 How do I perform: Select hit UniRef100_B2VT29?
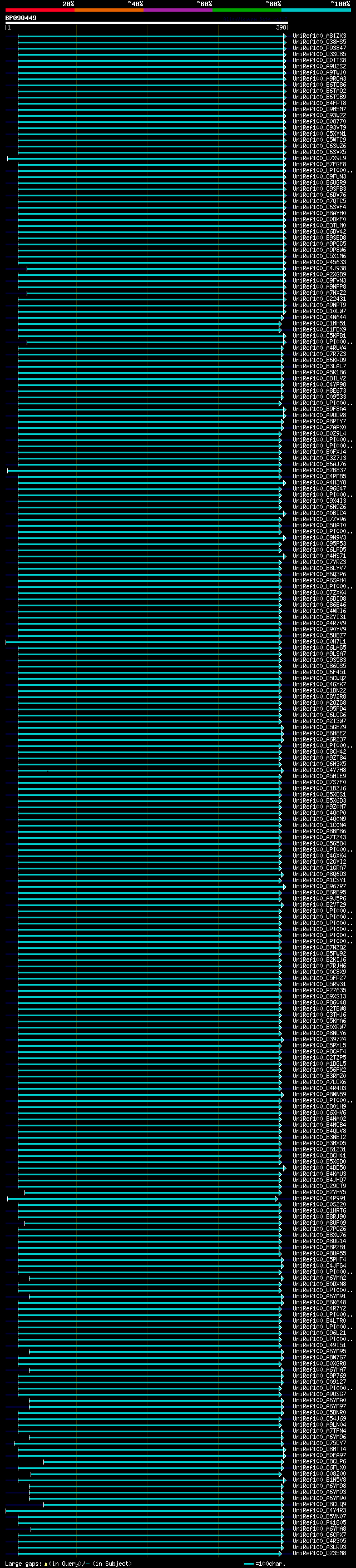tap(319, 904)
